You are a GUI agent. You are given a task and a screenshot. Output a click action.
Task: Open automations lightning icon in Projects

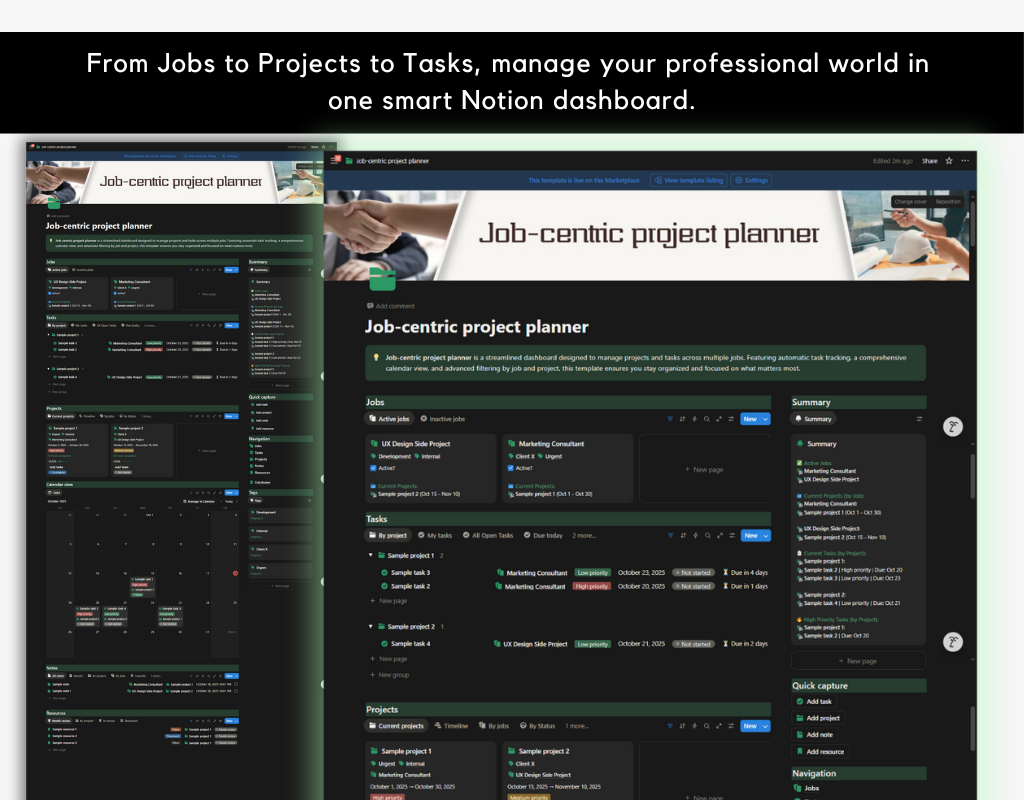click(694, 726)
